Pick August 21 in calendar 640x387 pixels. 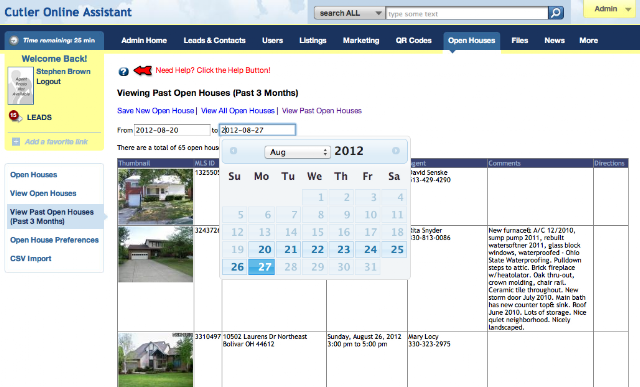(288, 249)
